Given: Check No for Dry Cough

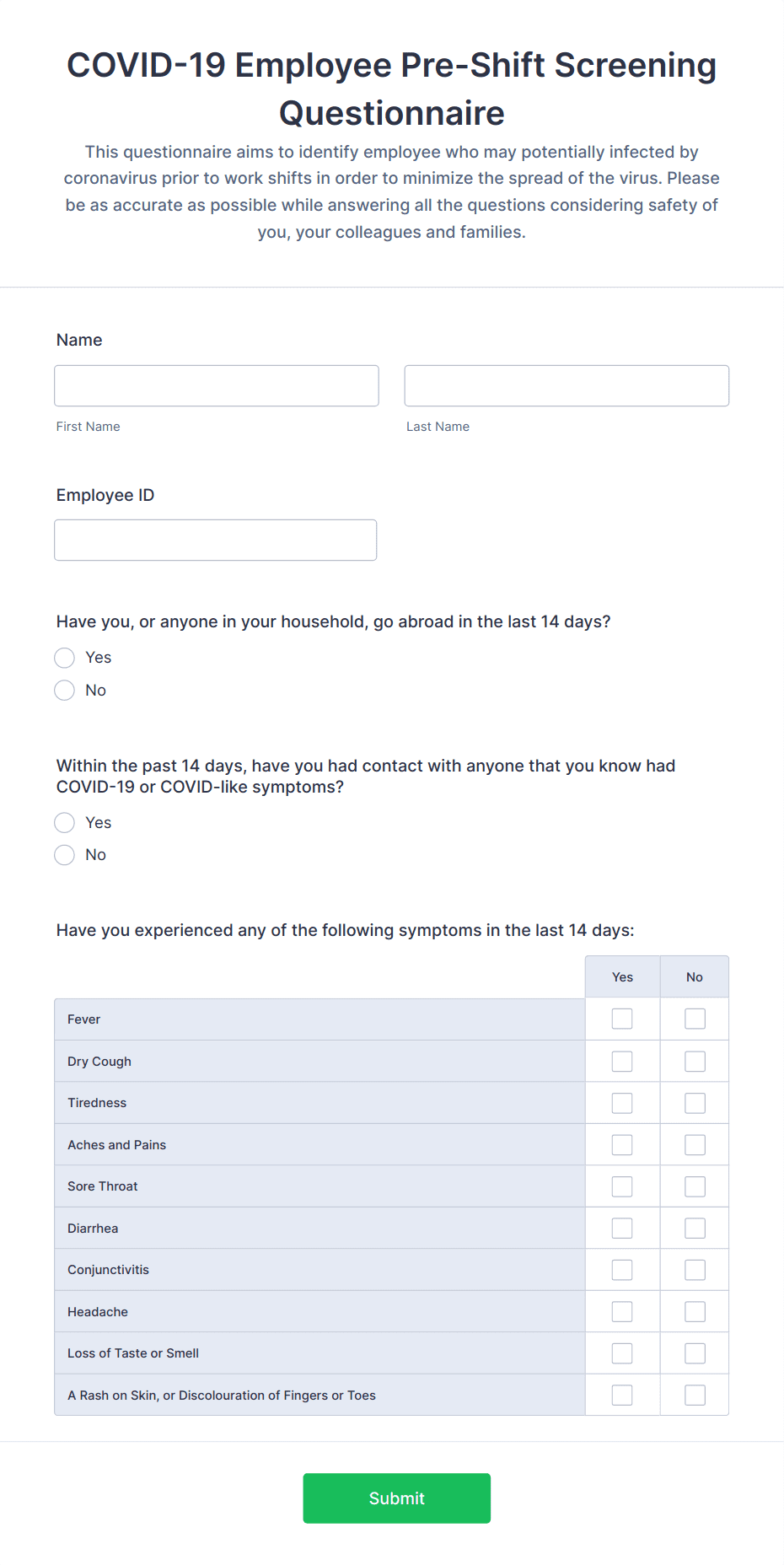Looking at the screenshot, I should pos(694,1061).
